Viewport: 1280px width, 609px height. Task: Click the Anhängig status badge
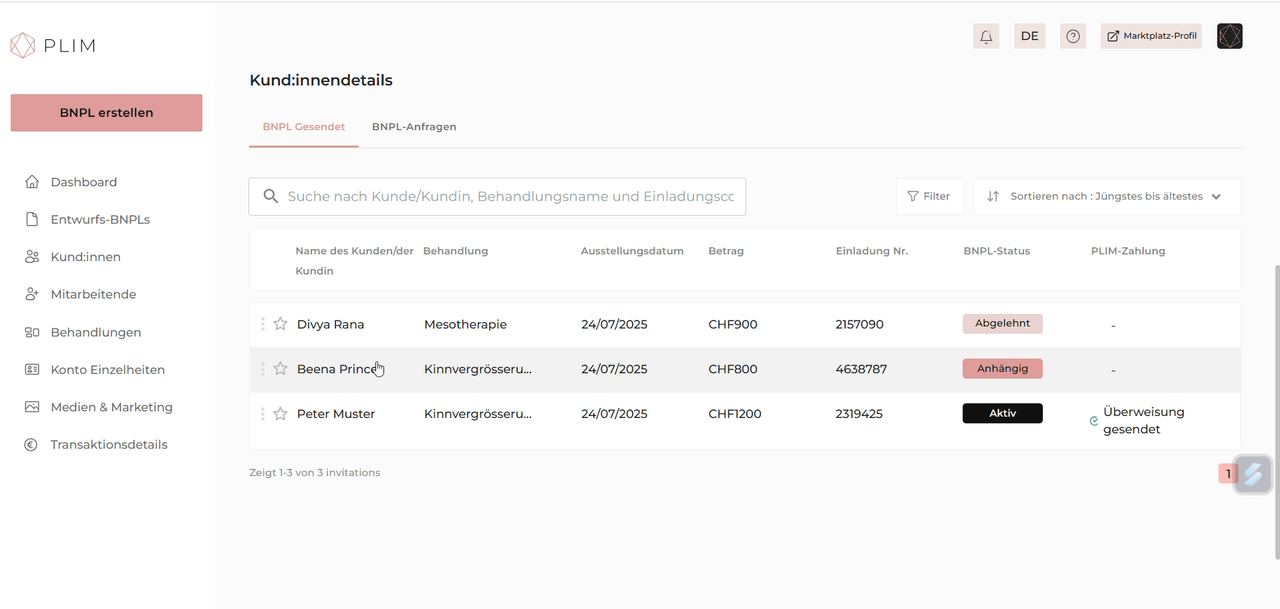tap(1003, 369)
